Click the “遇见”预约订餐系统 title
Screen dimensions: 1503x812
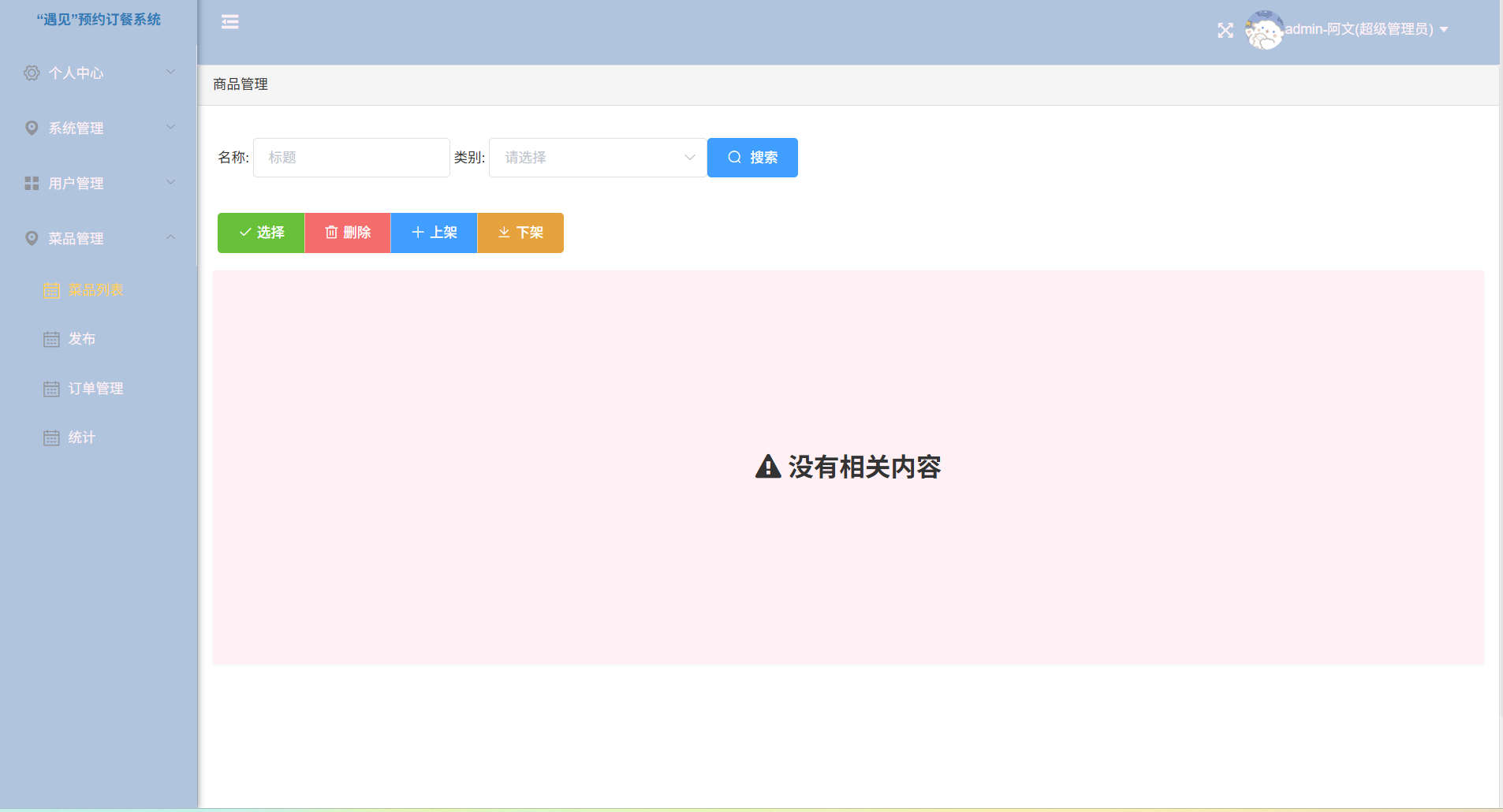pos(99,20)
